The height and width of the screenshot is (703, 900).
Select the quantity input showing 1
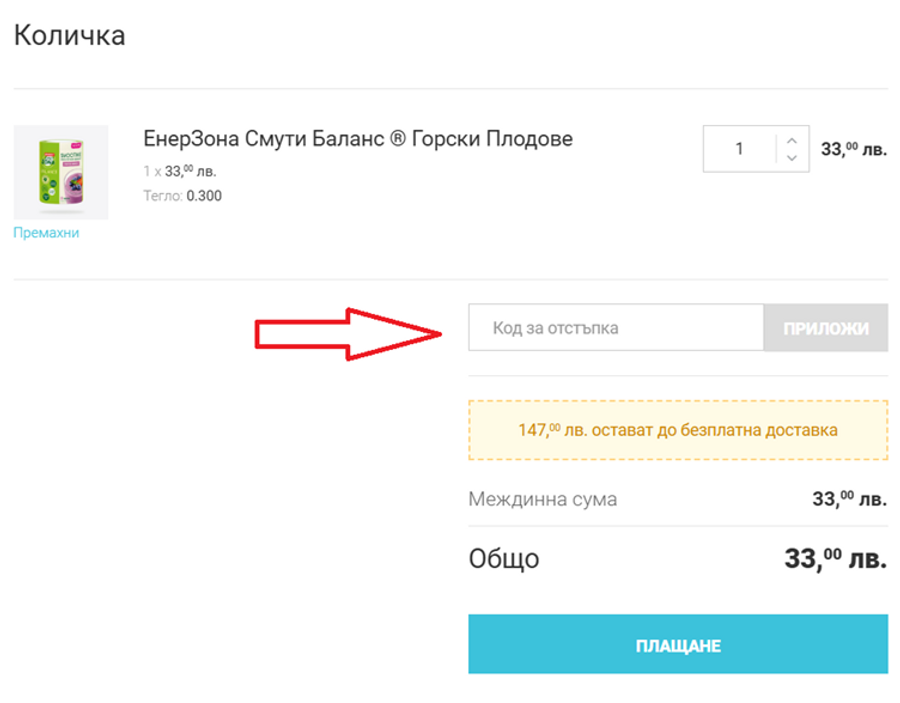point(740,147)
